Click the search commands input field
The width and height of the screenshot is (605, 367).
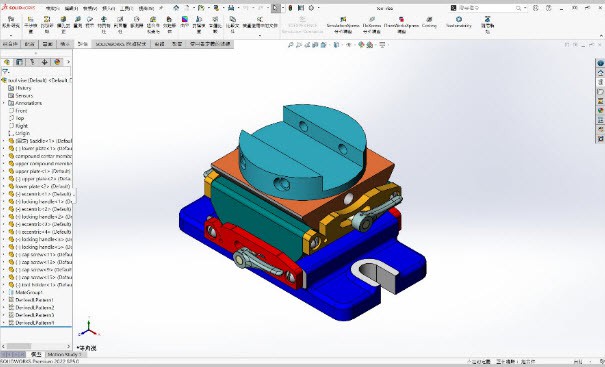[x=486, y=8]
